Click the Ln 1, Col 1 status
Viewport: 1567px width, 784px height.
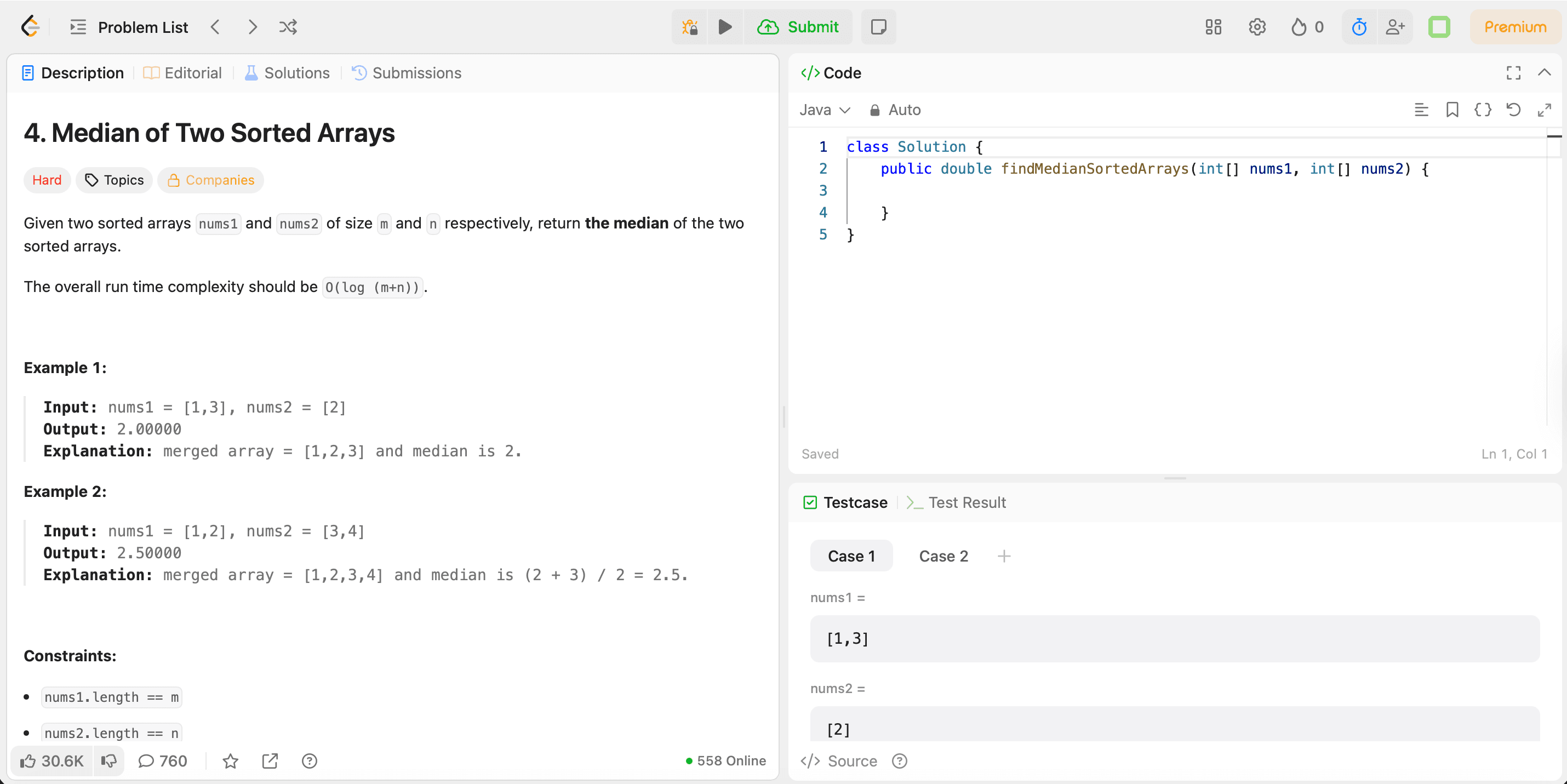(x=1513, y=454)
